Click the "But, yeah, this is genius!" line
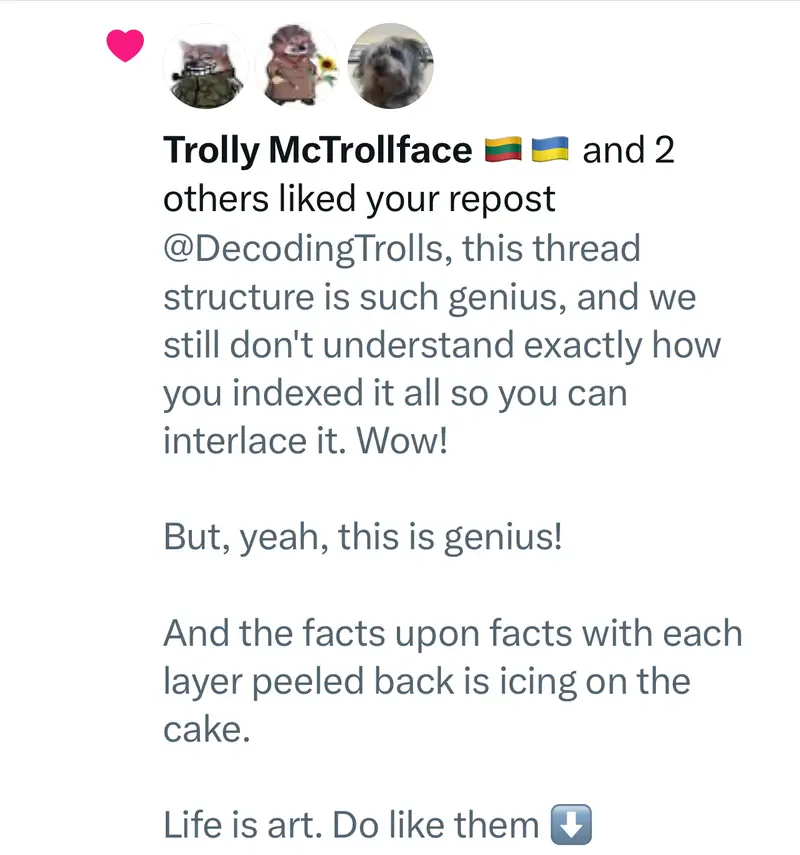 click(x=363, y=537)
